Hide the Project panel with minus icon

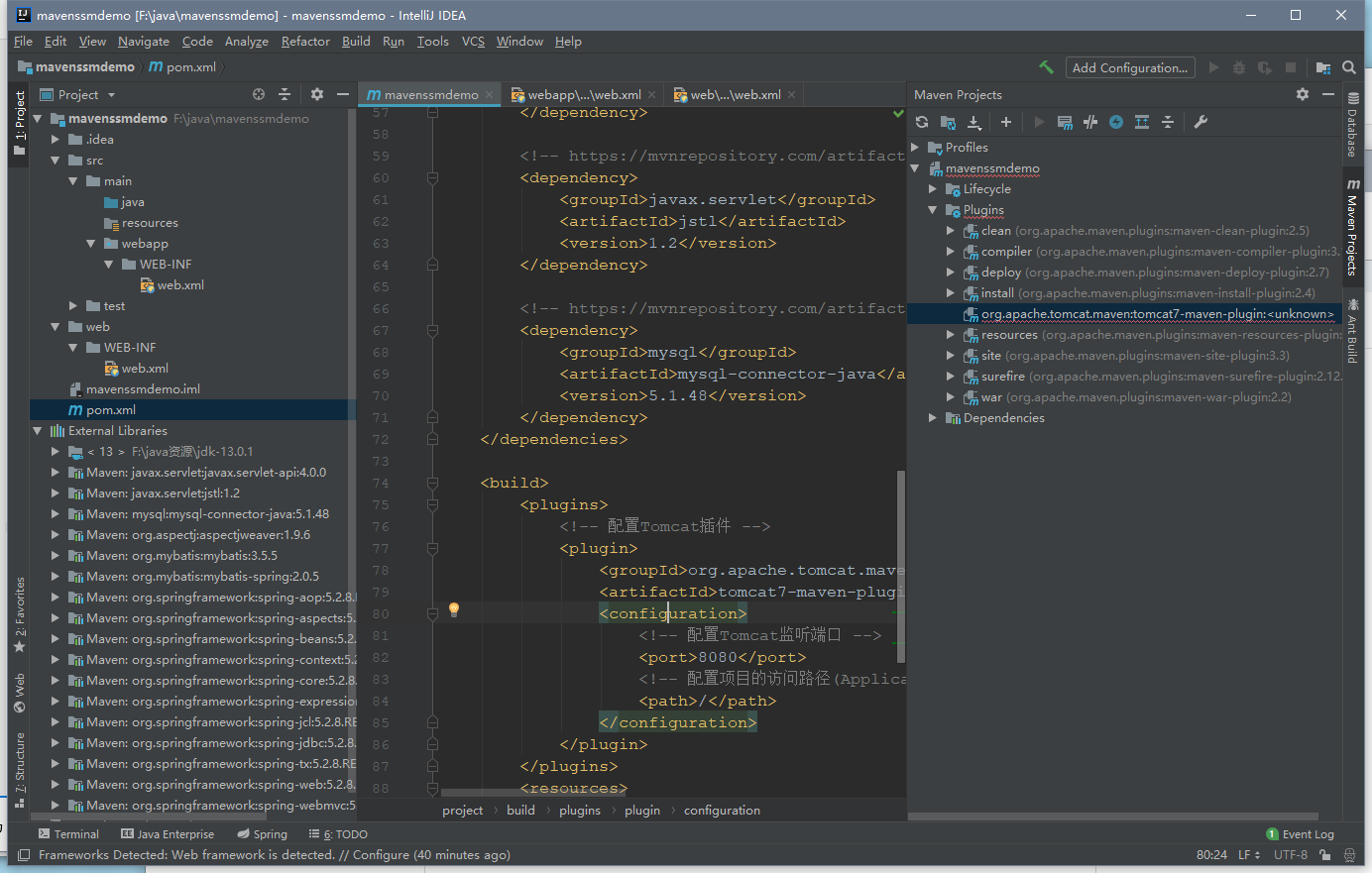pos(343,94)
